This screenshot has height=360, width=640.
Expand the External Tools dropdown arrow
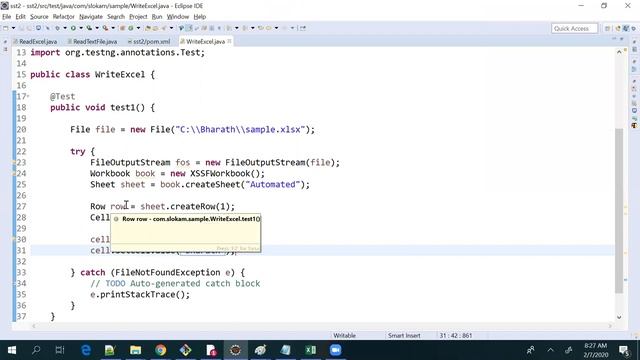point(113,28)
